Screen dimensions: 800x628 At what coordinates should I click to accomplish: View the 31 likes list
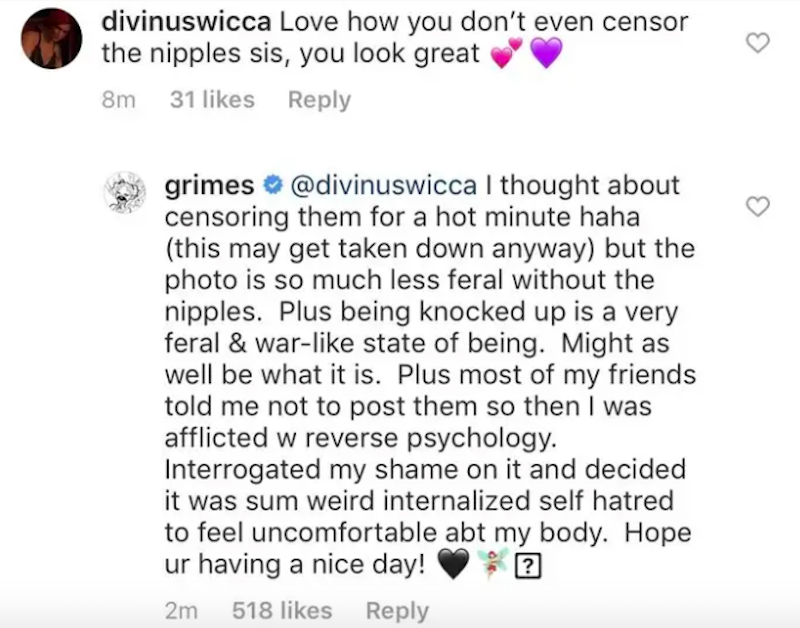[x=212, y=99]
